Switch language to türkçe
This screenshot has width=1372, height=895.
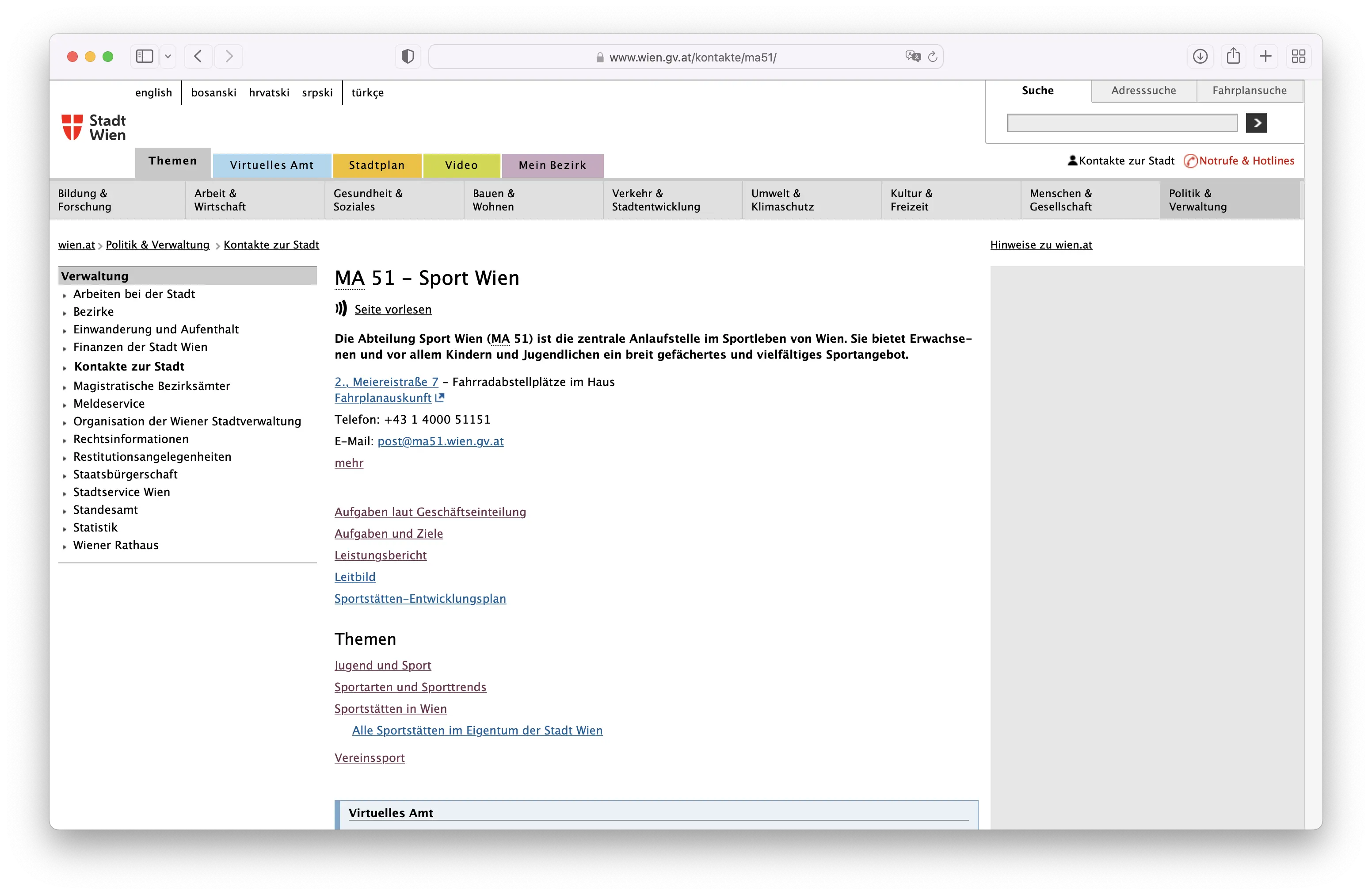[367, 92]
